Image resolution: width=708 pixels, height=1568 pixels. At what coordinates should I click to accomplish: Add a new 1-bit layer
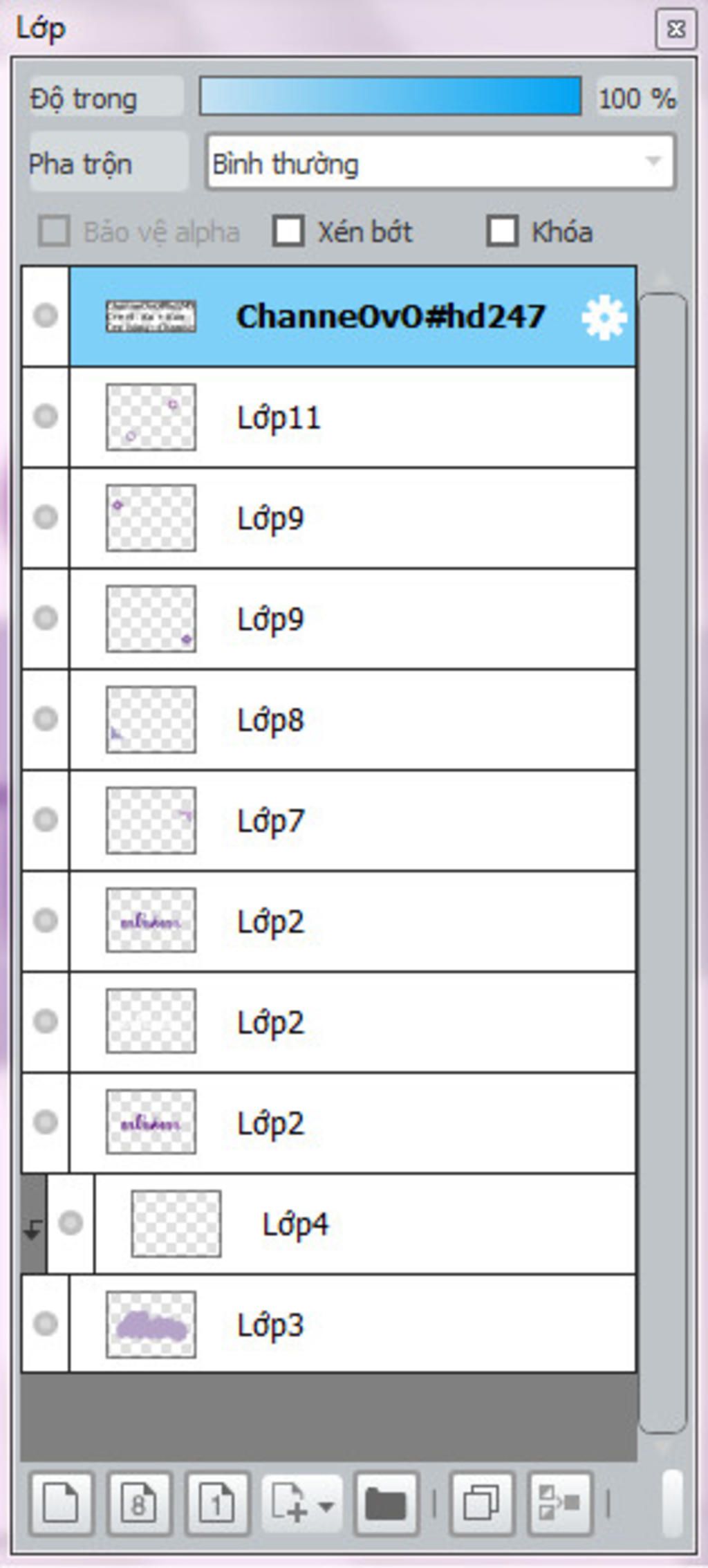tap(217, 1504)
